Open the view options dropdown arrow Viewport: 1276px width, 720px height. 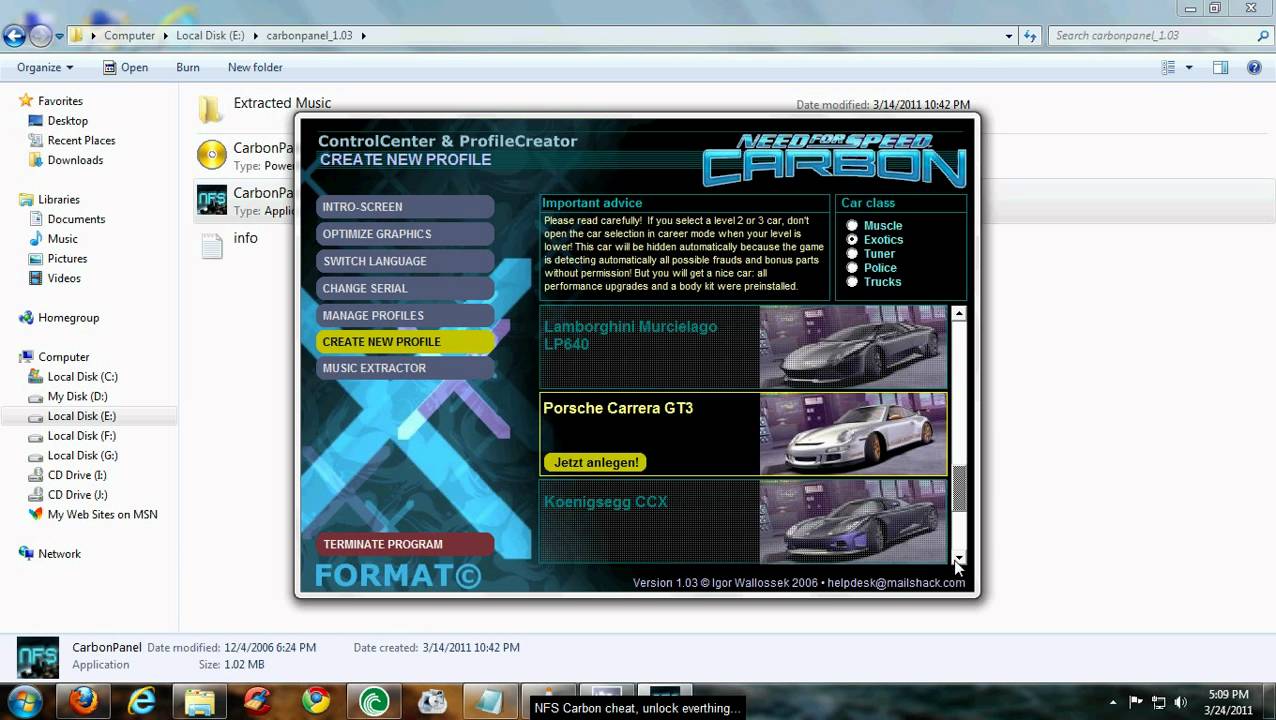(x=1189, y=67)
